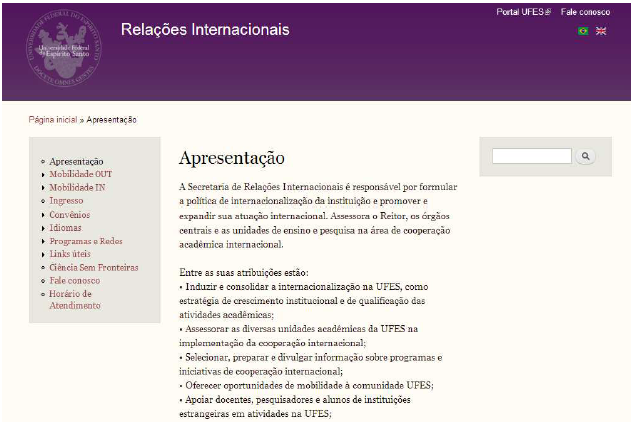Select Apresentação in the sidebar menu
This screenshot has width=634, height=422.
[76, 161]
